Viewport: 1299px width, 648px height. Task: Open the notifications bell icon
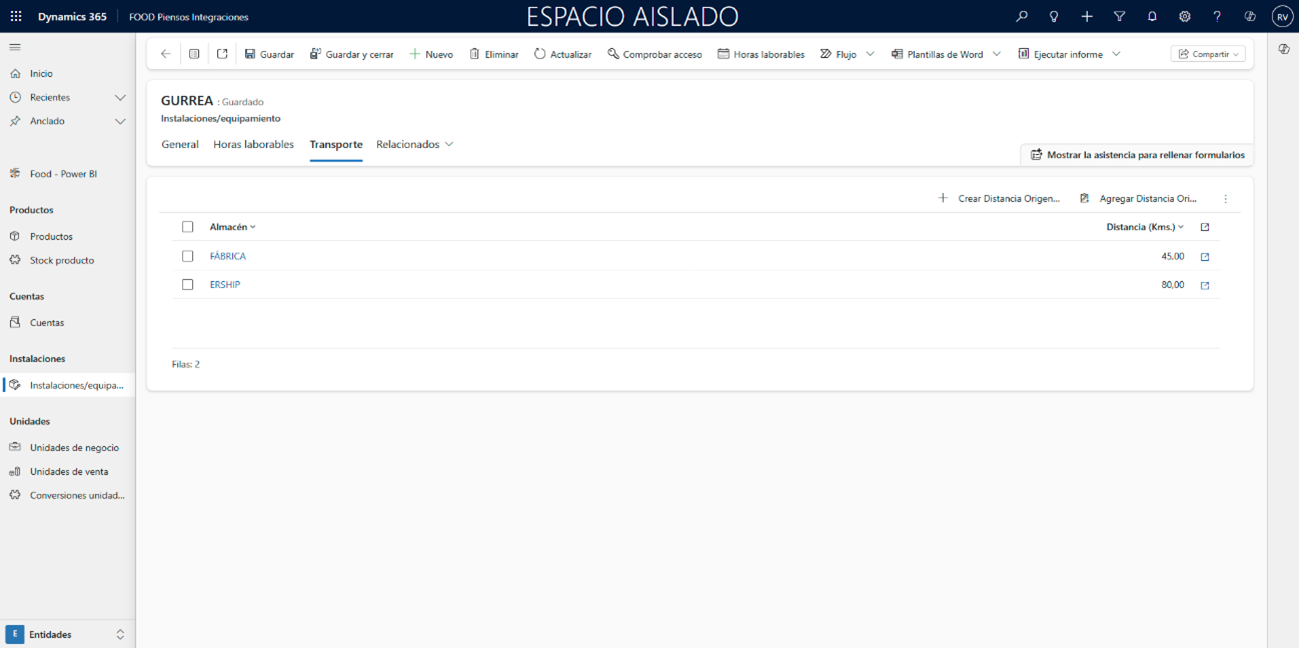tap(1152, 17)
